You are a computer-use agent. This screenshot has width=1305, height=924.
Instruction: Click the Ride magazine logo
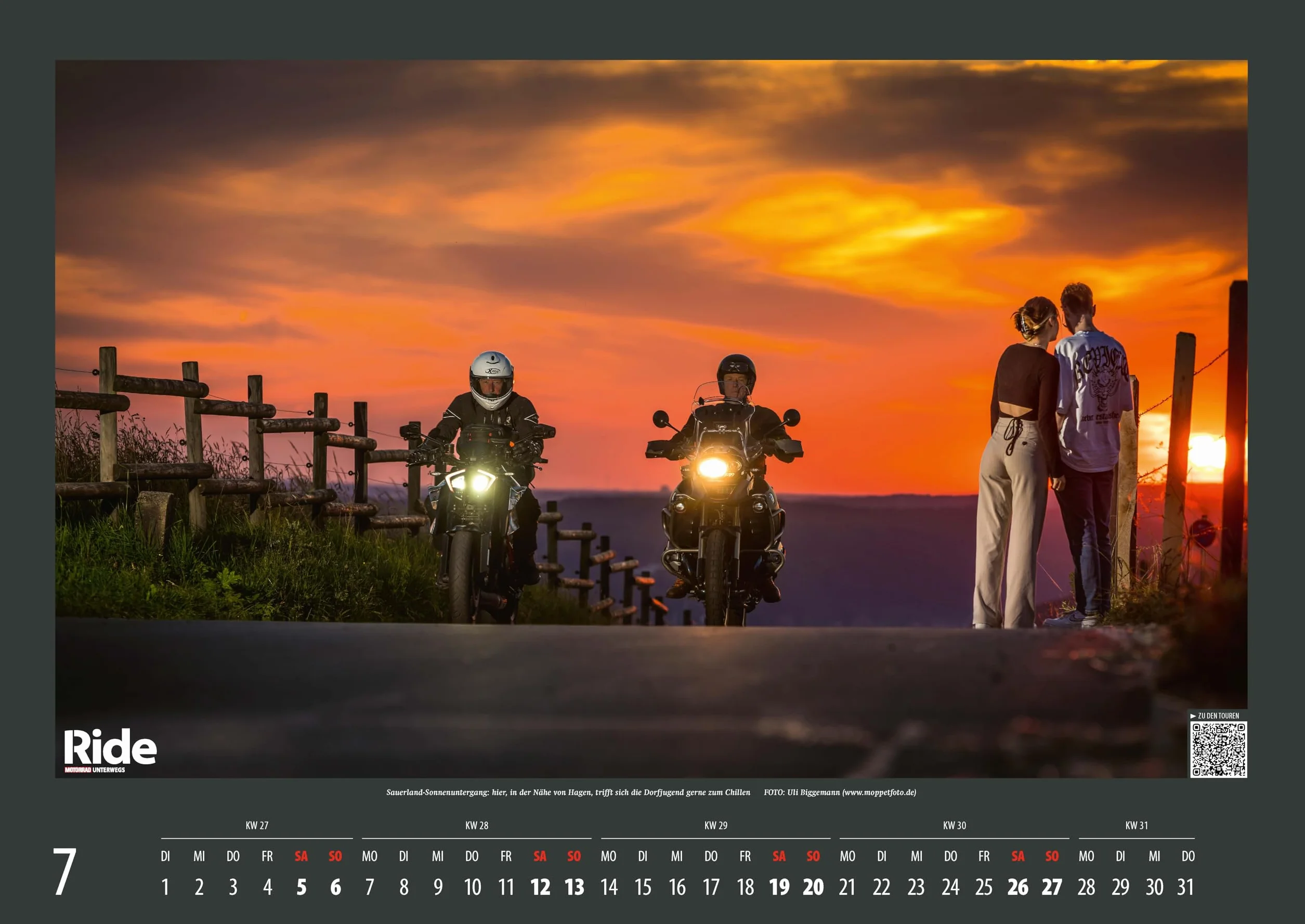pos(110,750)
